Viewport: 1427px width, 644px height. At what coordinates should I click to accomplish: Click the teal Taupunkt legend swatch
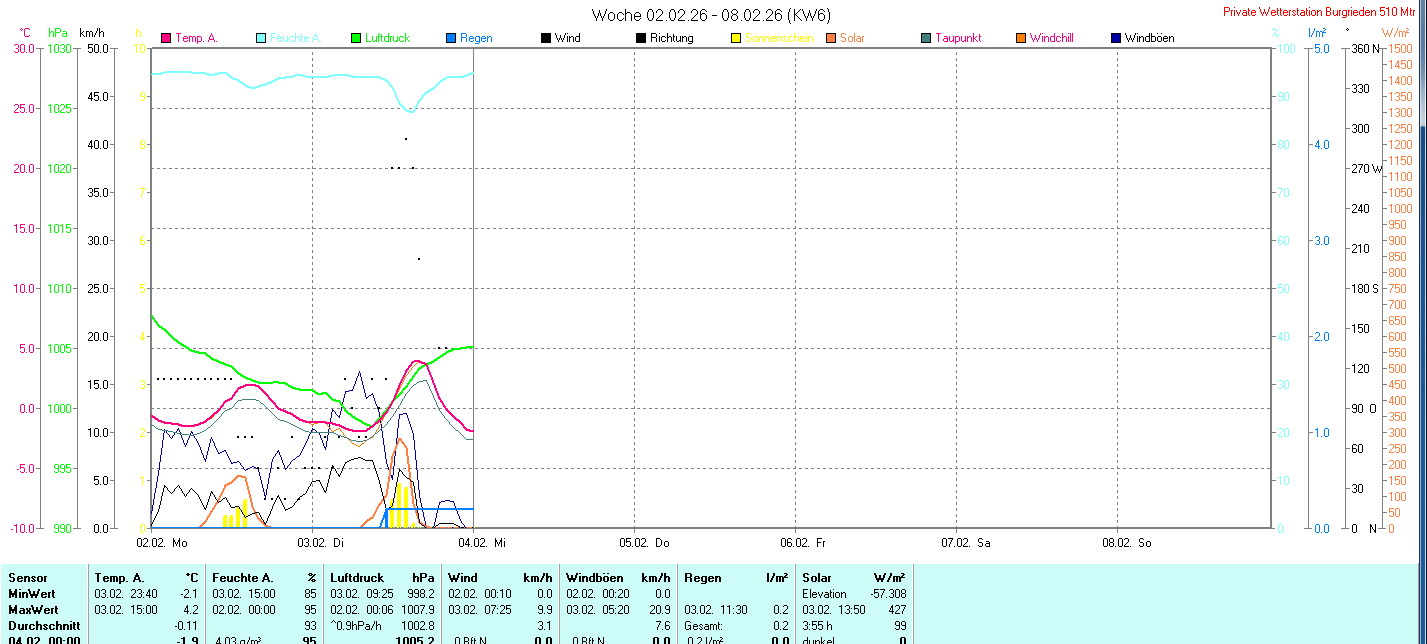(926, 38)
